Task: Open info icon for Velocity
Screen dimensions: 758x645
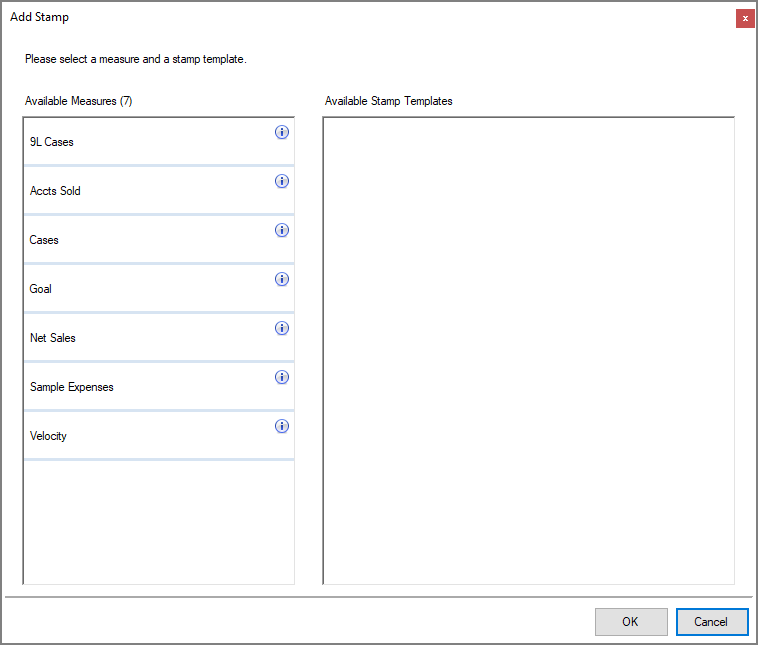Action: [282, 426]
